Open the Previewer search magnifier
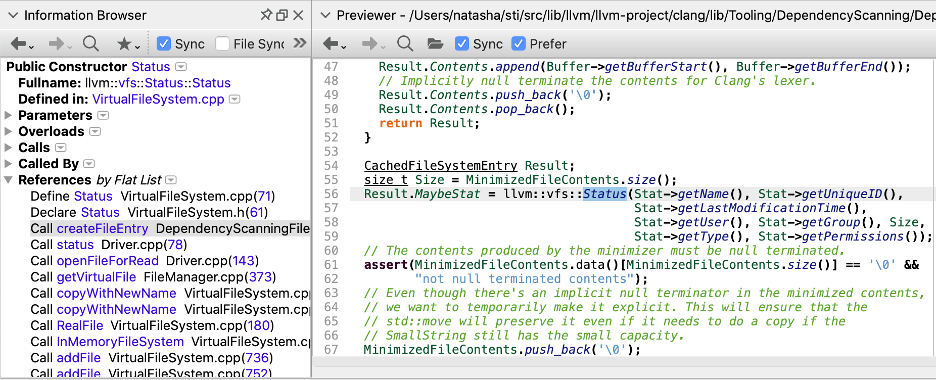The height and width of the screenshot is (380, 936). pyautogui.click(x=405, y=44)
